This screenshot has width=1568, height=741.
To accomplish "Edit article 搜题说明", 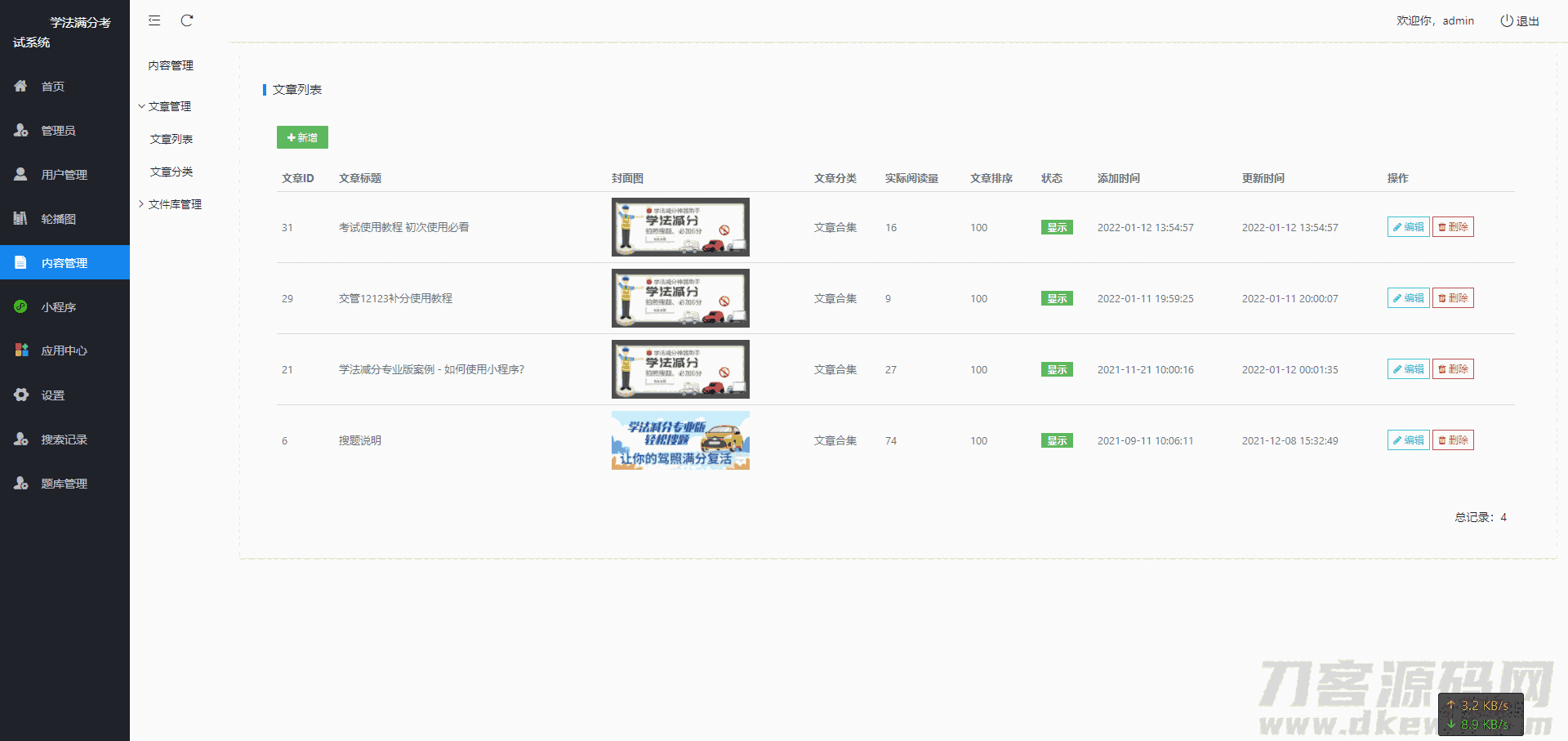I will [1408, 440].
